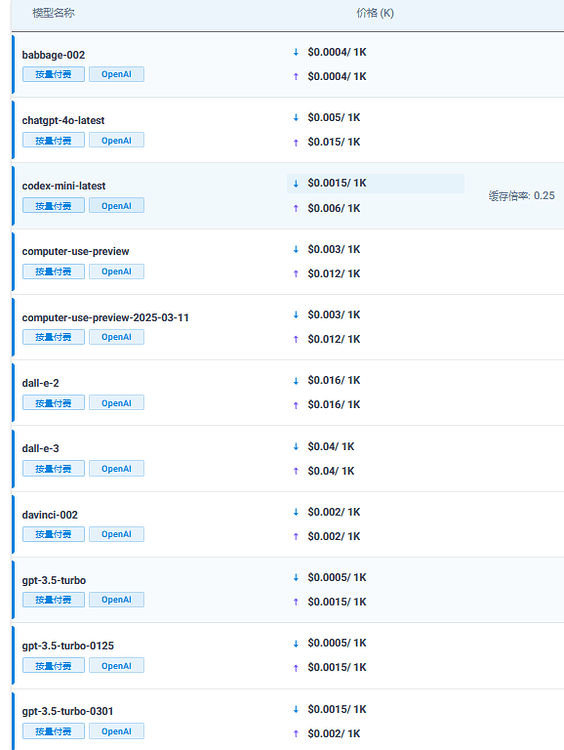Click the OpenAI tag under babbage-002
Image resolution: width=564 pixels, height=750 pixels.
(116, 74)
